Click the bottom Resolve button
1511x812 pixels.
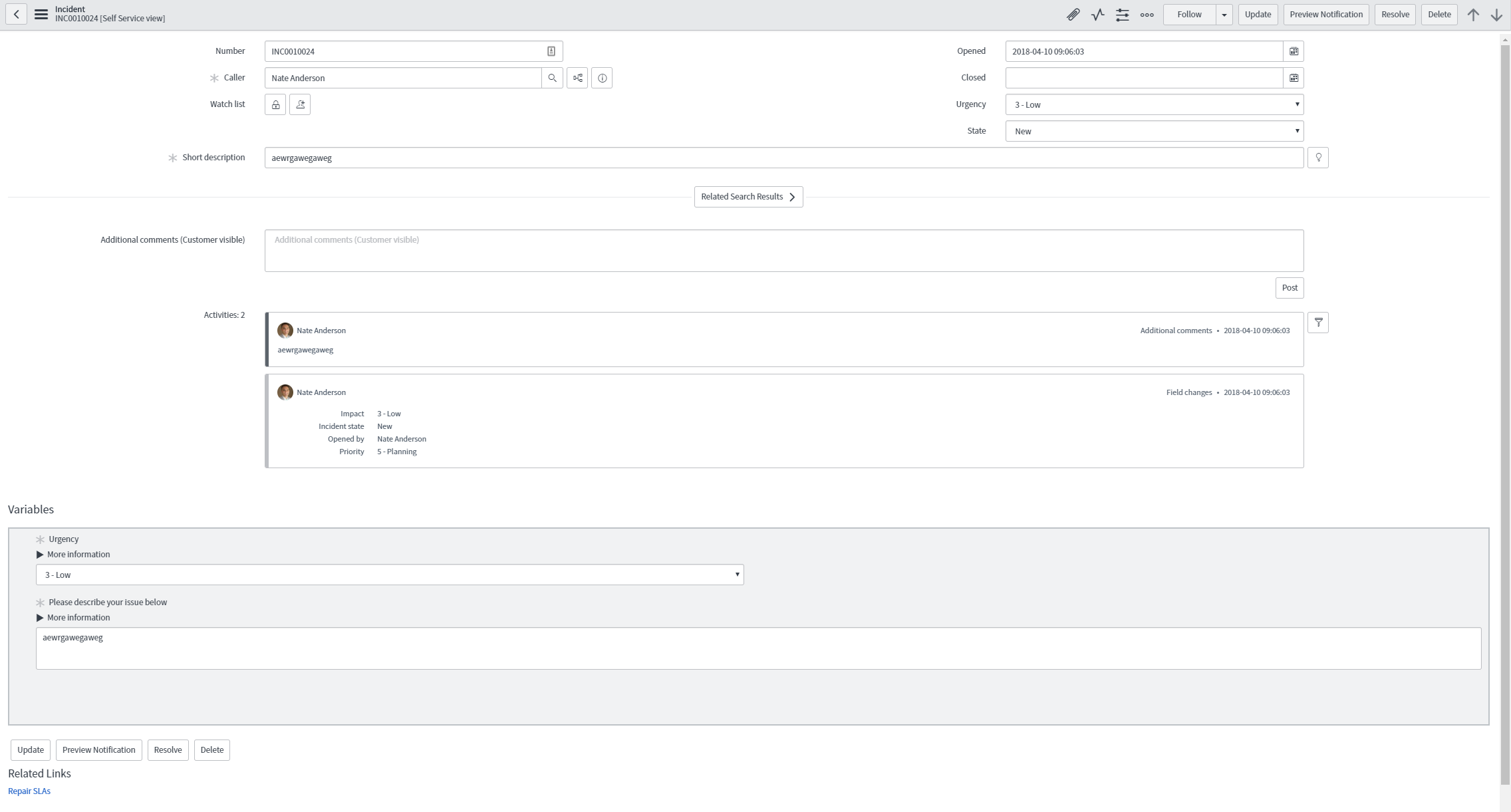(168, 750)
